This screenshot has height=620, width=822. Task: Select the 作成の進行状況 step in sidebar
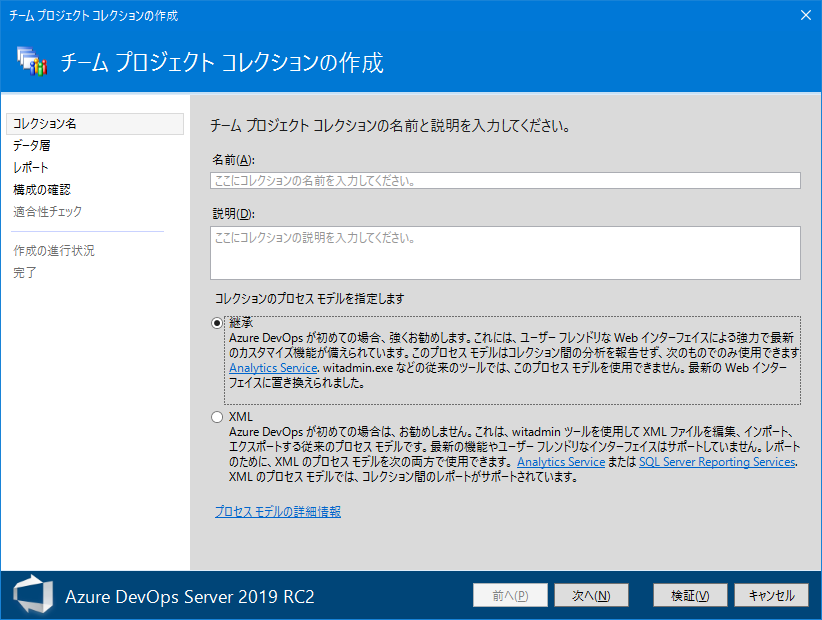coord(54,251)
